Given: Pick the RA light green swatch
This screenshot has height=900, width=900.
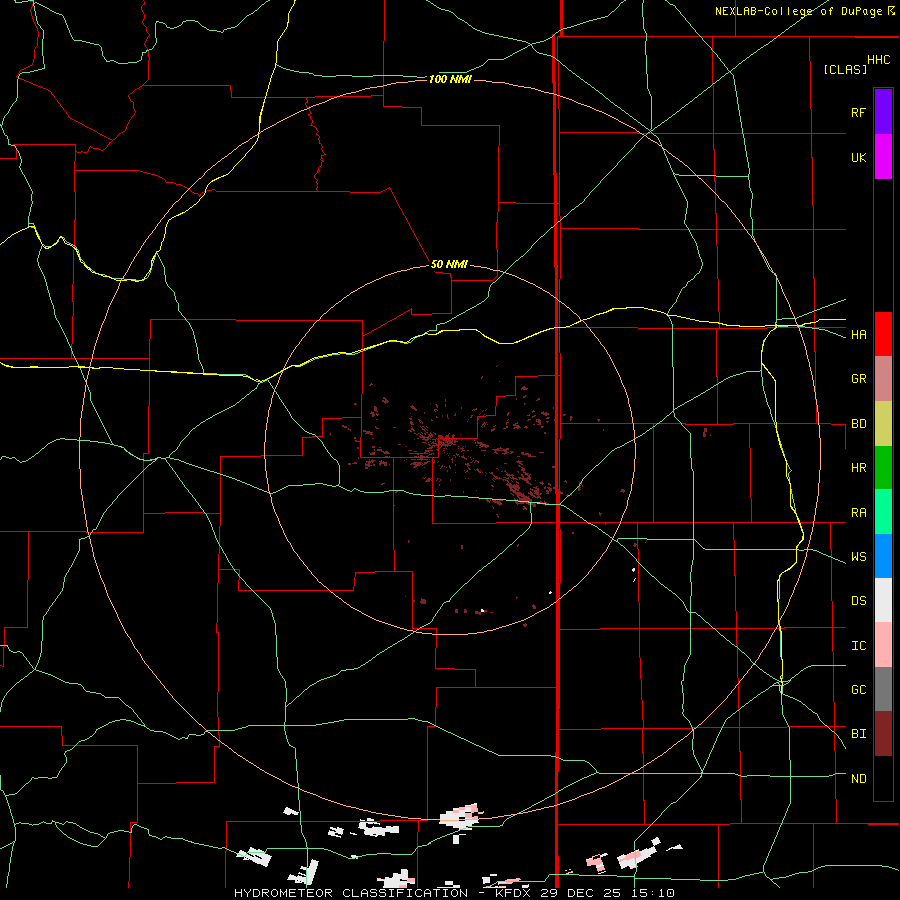Looking at the screenshot, I should pos(883,512).
